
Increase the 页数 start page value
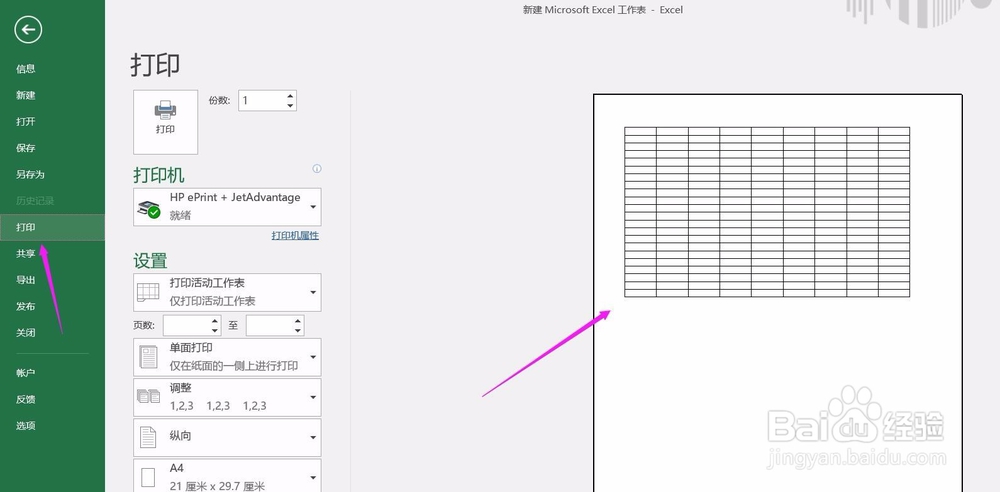click(x=215, y=321)
